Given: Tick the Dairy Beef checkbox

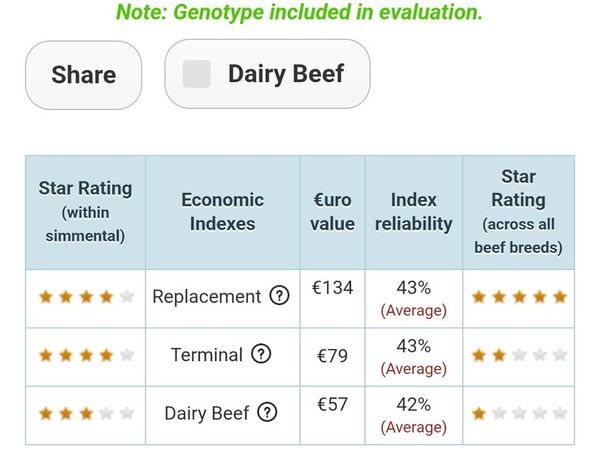Looking at the screenshot, I should 196,74.
